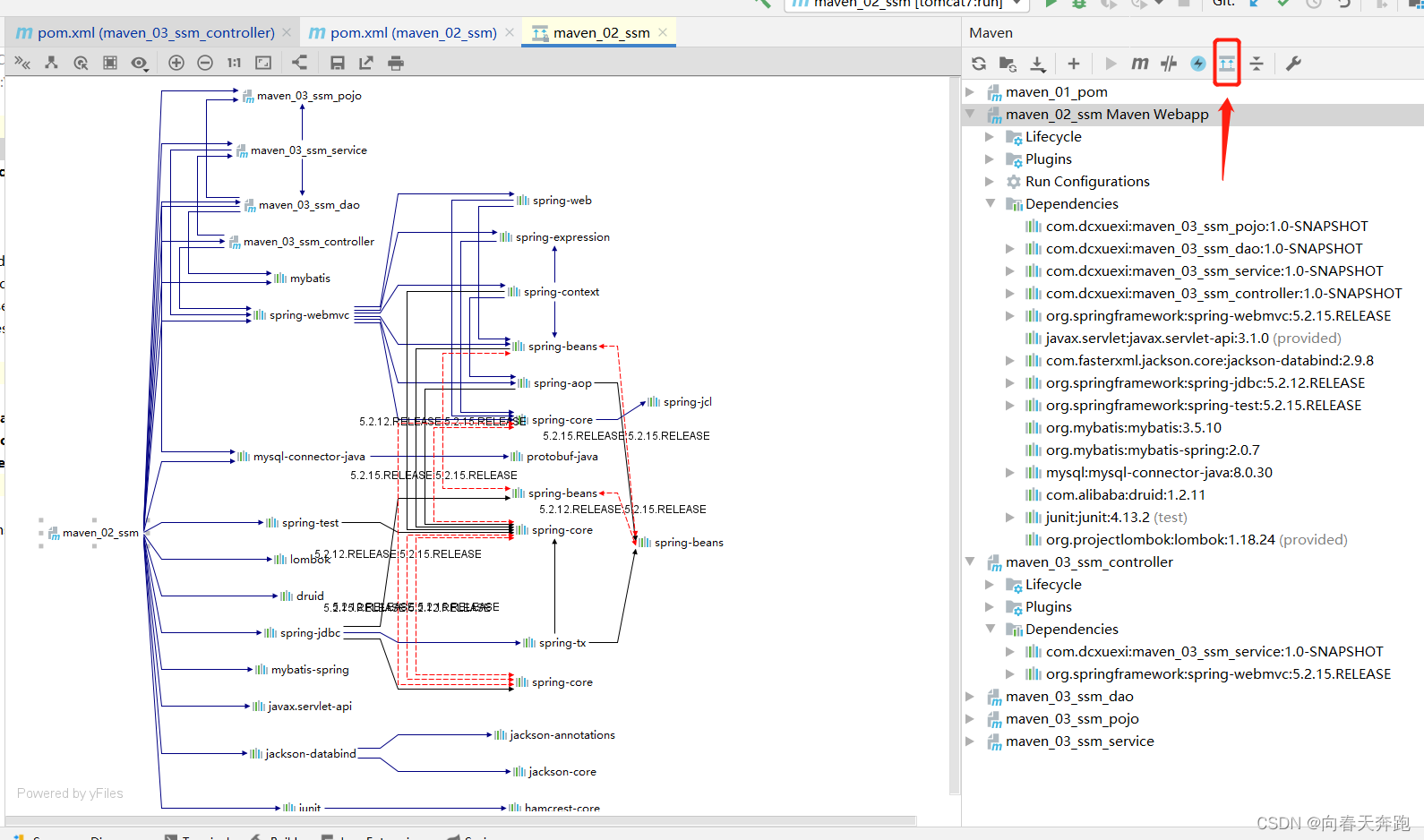
Task: Close the maven_02_ssm diagram tab
Action: click(x=663, y=32)
